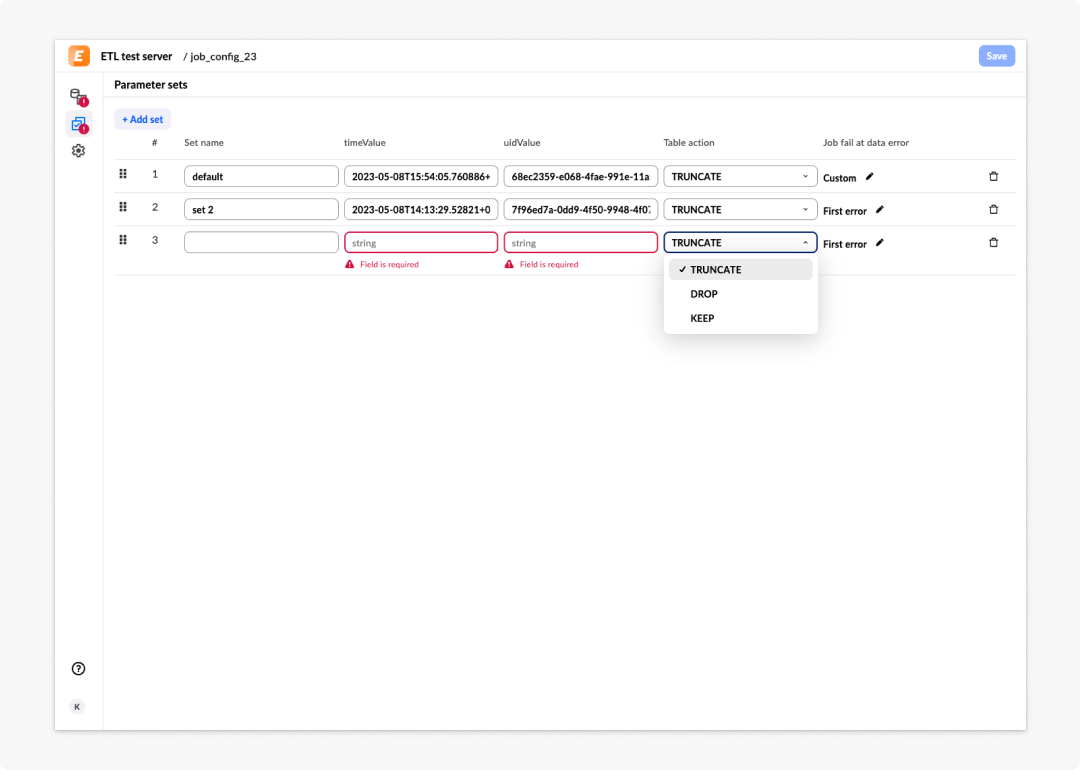Collapse the open Table action dropdown in row 3
Image resolution: width=1080 pixels, height=770 pixels.
pos(740,242)
